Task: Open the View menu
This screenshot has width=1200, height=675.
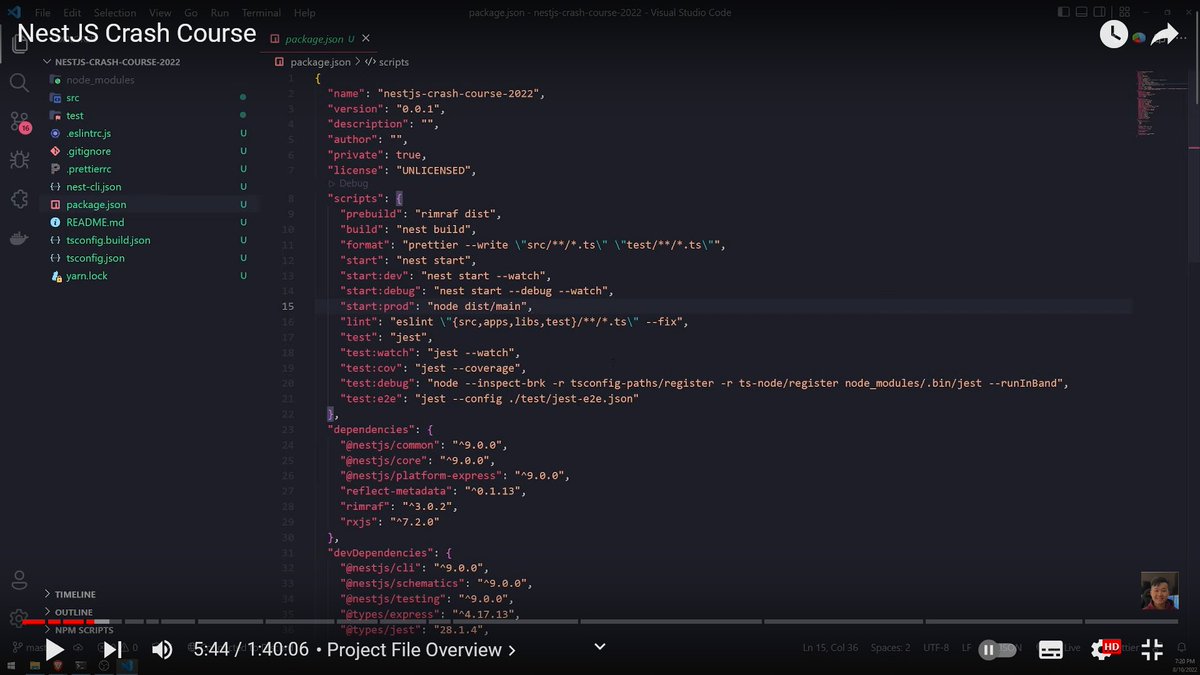Action: pos(160,13)
